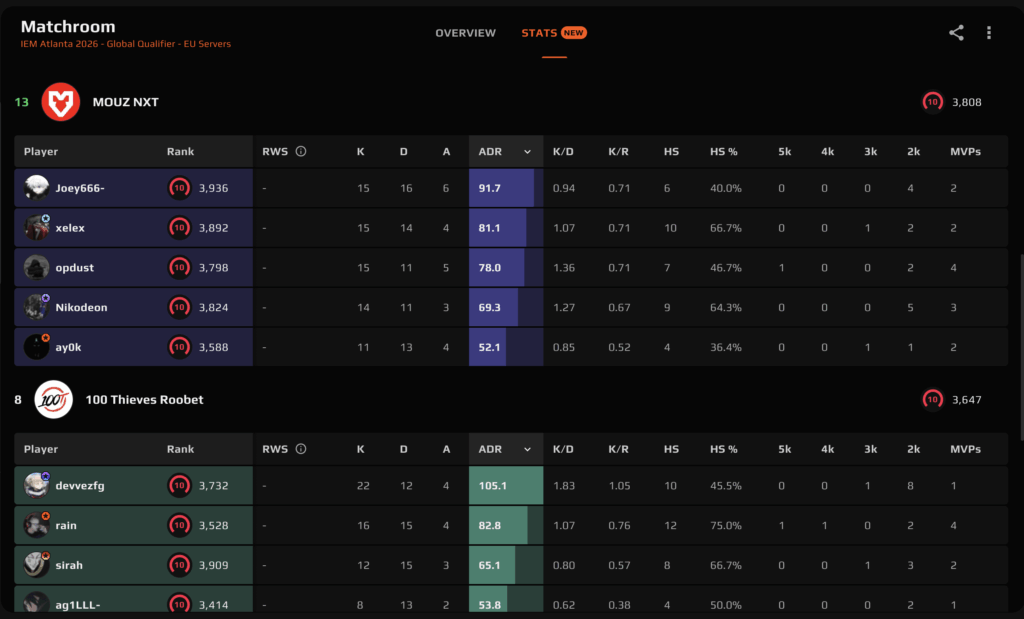Click opdust level 10 rank badge
Screen dimensions: 1024x619
pyautogui.click(x=180, y=268)
